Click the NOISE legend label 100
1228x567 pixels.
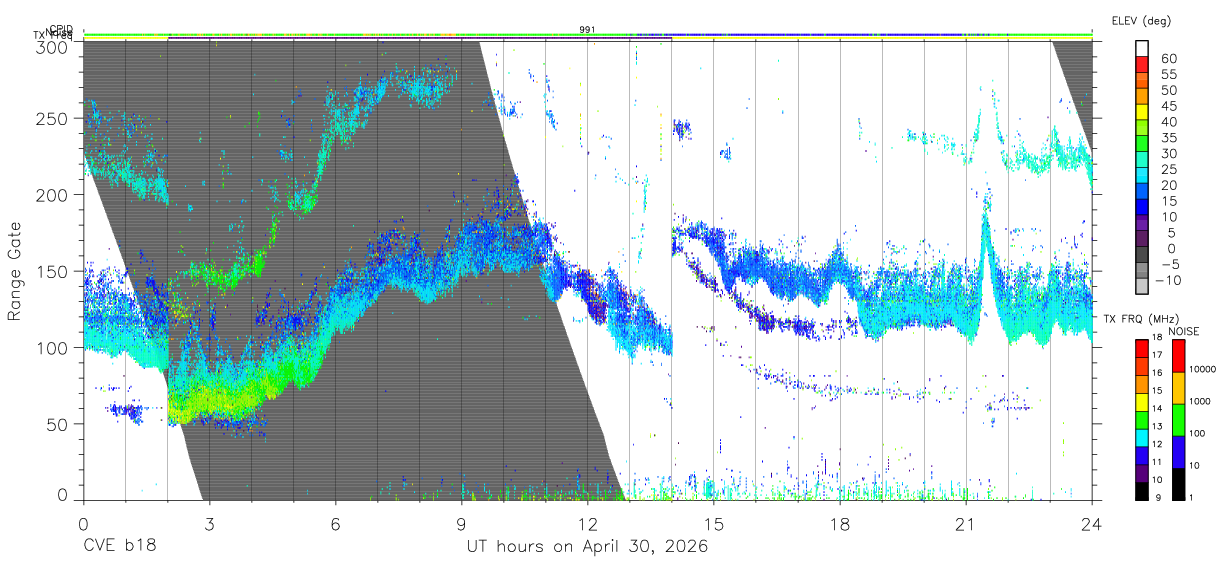pos(1197,433)
